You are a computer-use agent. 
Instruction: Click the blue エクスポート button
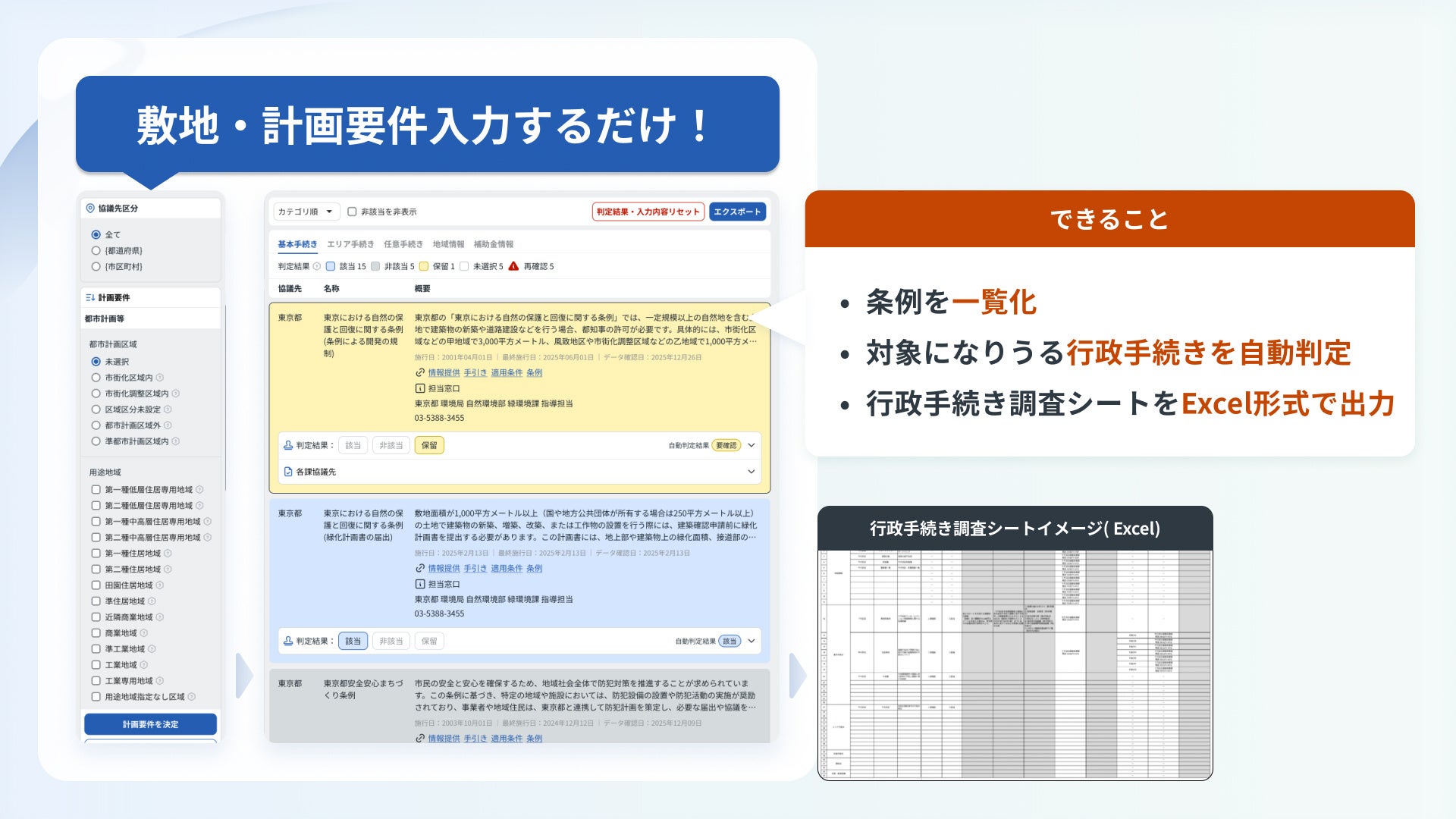click(x=737, y=212)
